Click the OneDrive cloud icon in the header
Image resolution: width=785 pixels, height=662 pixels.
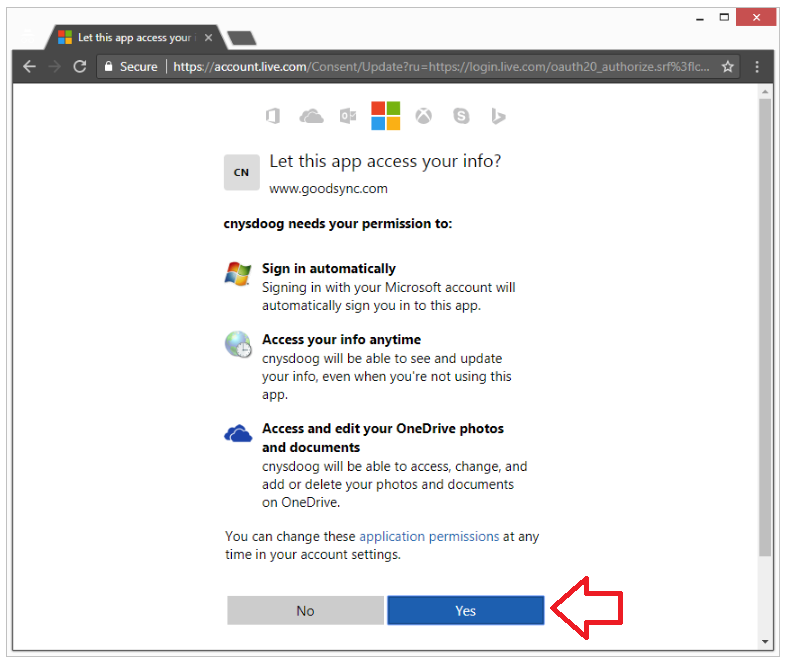pos(311,116)
